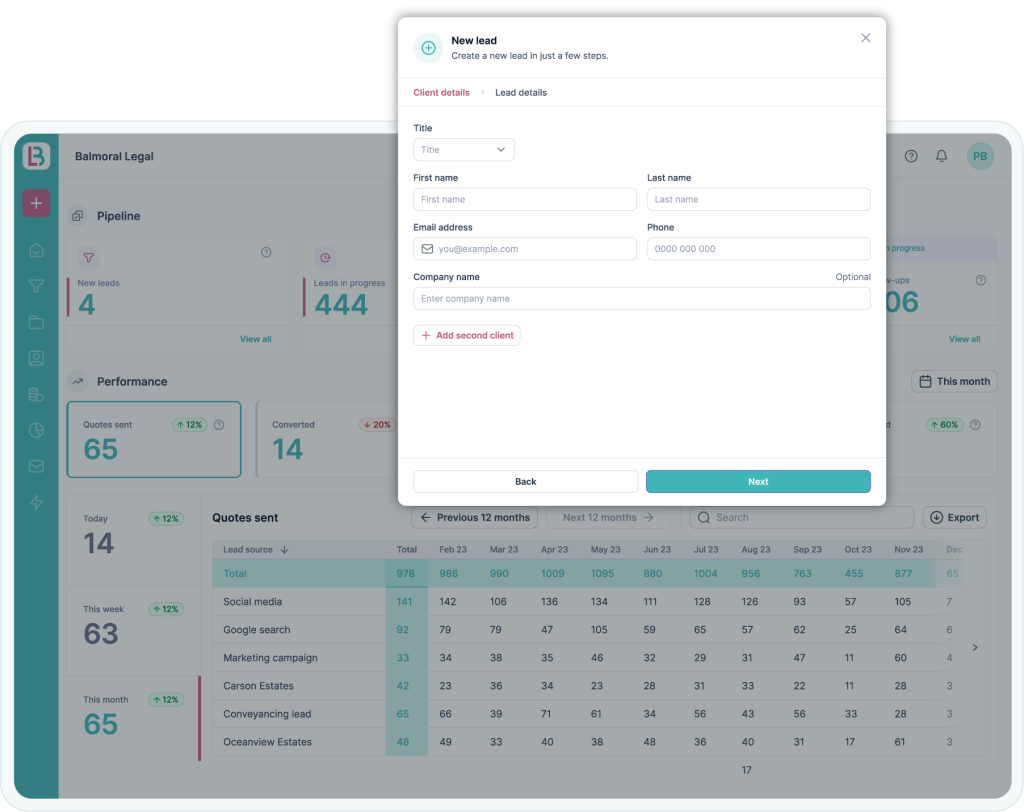Expand the Title dropdown
This screenshot has width=1024, height=812.
464,150
